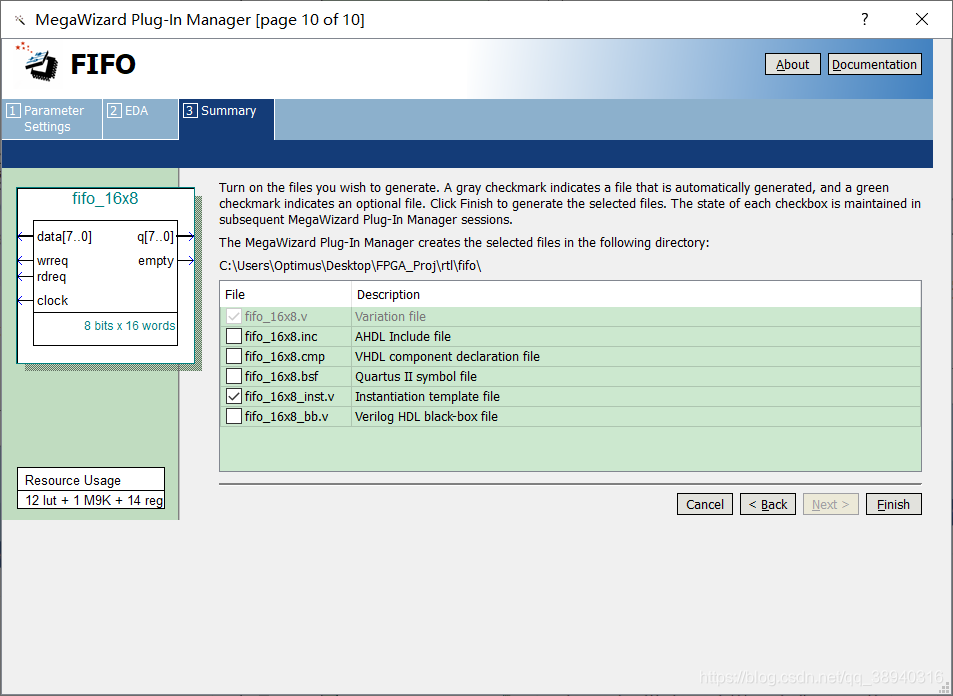Open the question mark help button
The image size is (953, 696).
[x=864, y=19]
